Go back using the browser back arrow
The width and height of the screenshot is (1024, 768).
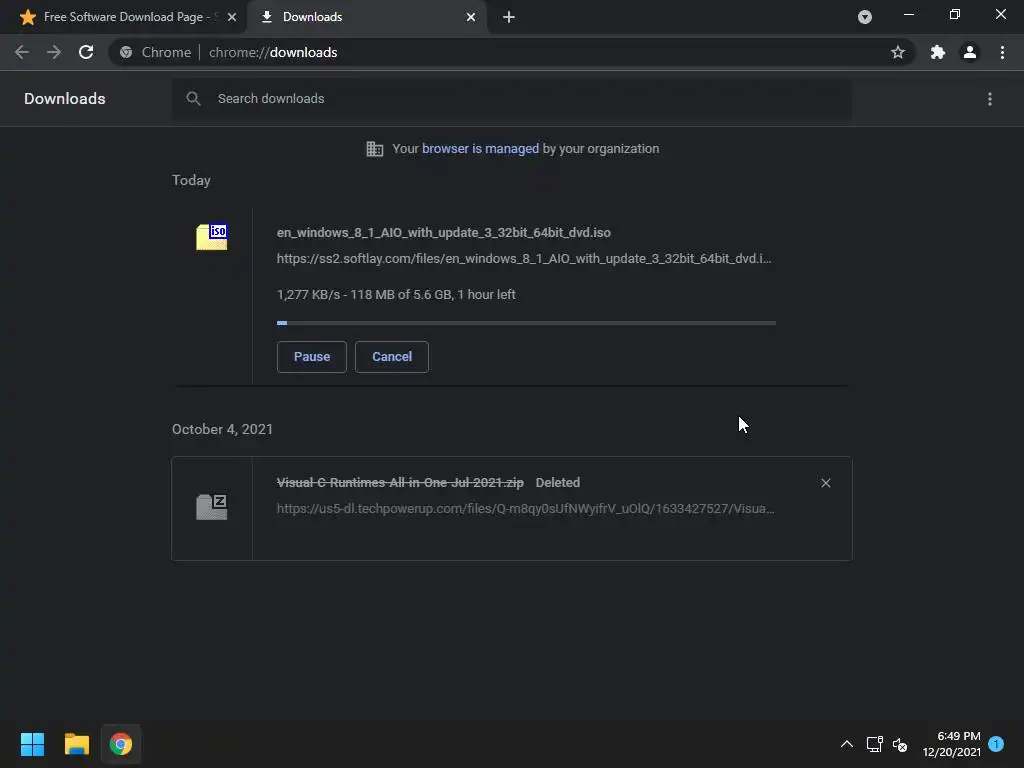[22, 52]
